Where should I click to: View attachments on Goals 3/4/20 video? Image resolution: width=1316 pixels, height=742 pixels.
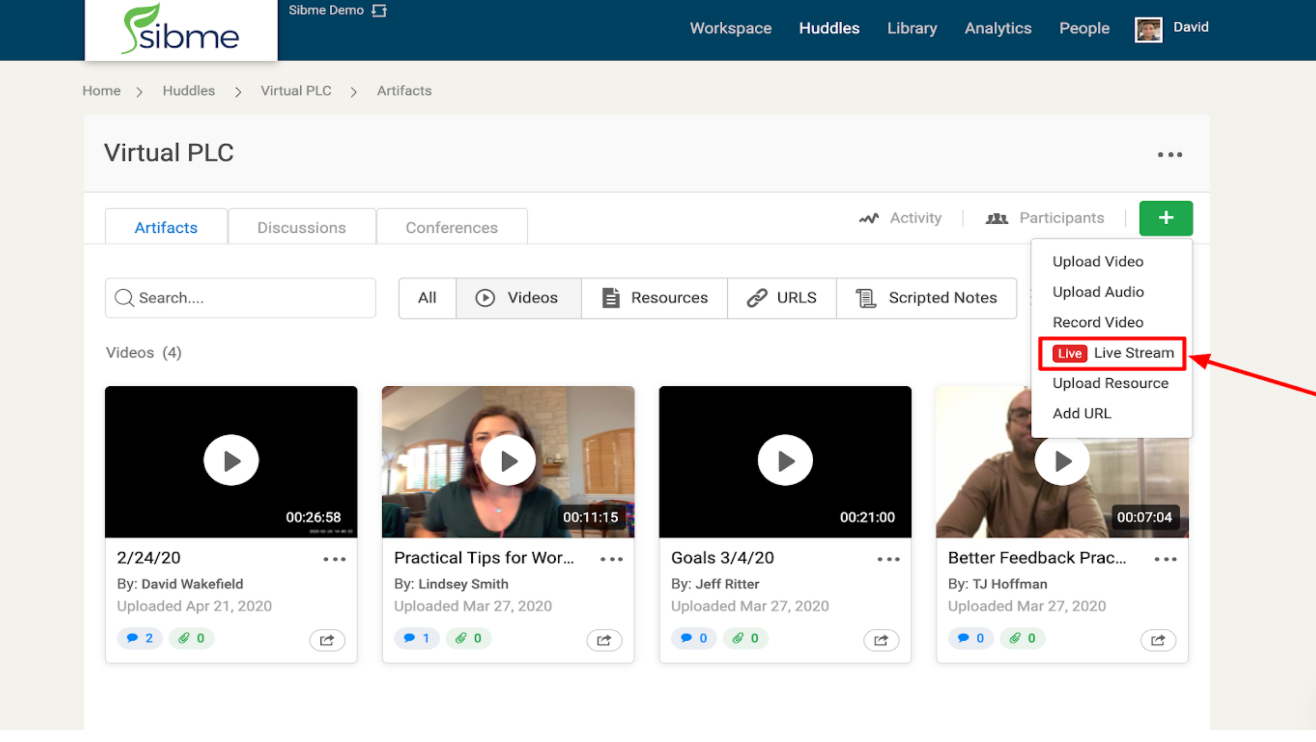pos(745,638)
